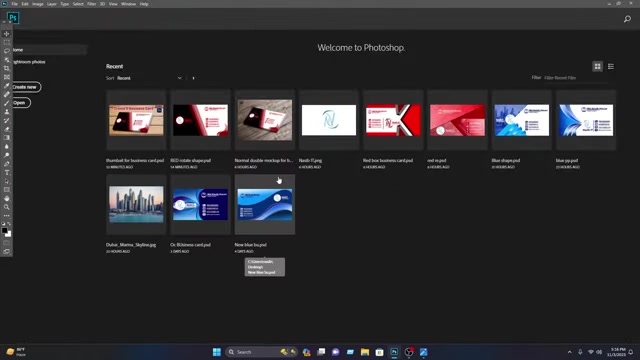
Task: Click the Open button
Action: (20, 102)
